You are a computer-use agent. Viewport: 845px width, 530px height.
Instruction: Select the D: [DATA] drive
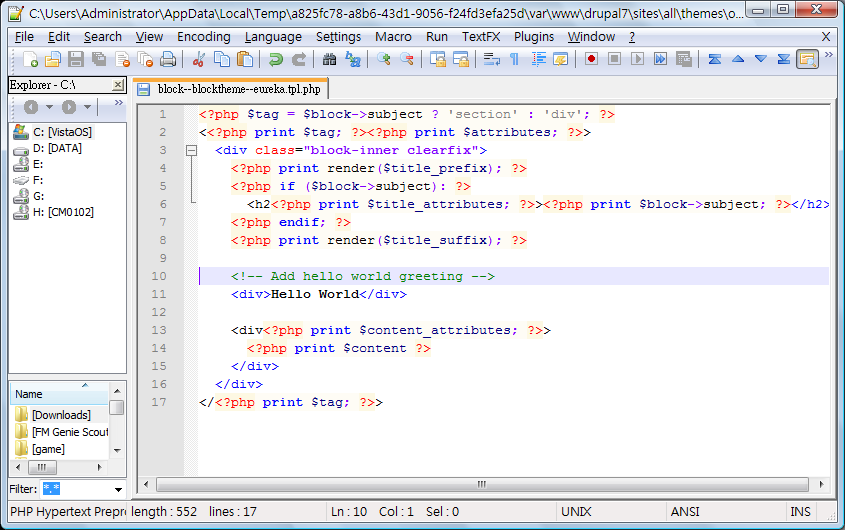pyautogui.click(x=57, y=148)
